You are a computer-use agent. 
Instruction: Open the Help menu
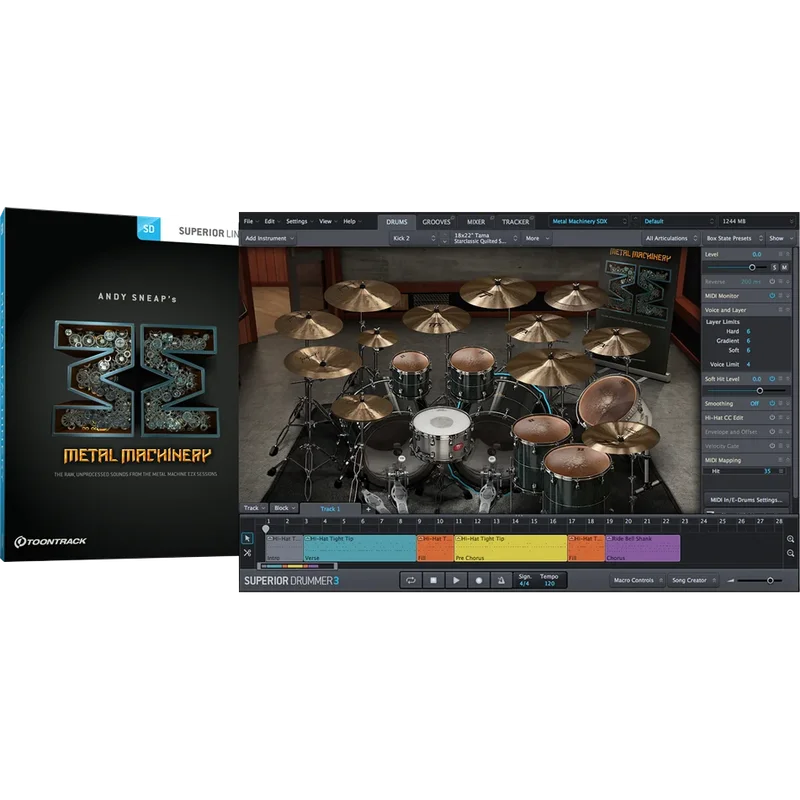click(x=352, y=221)
